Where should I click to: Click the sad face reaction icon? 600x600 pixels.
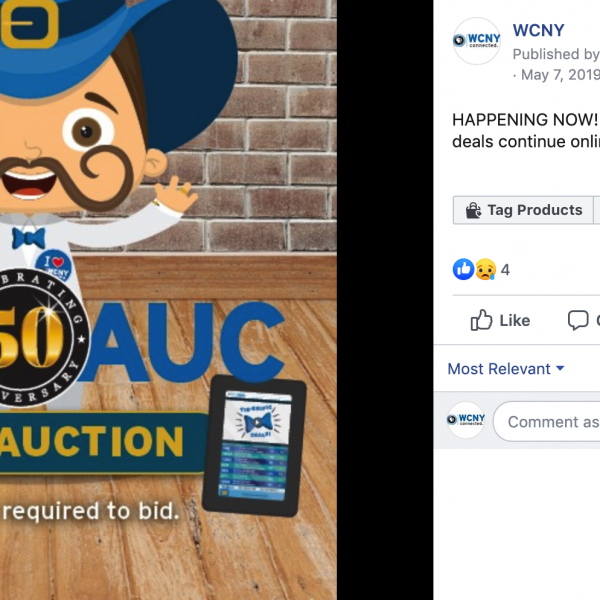click(485, 269)
